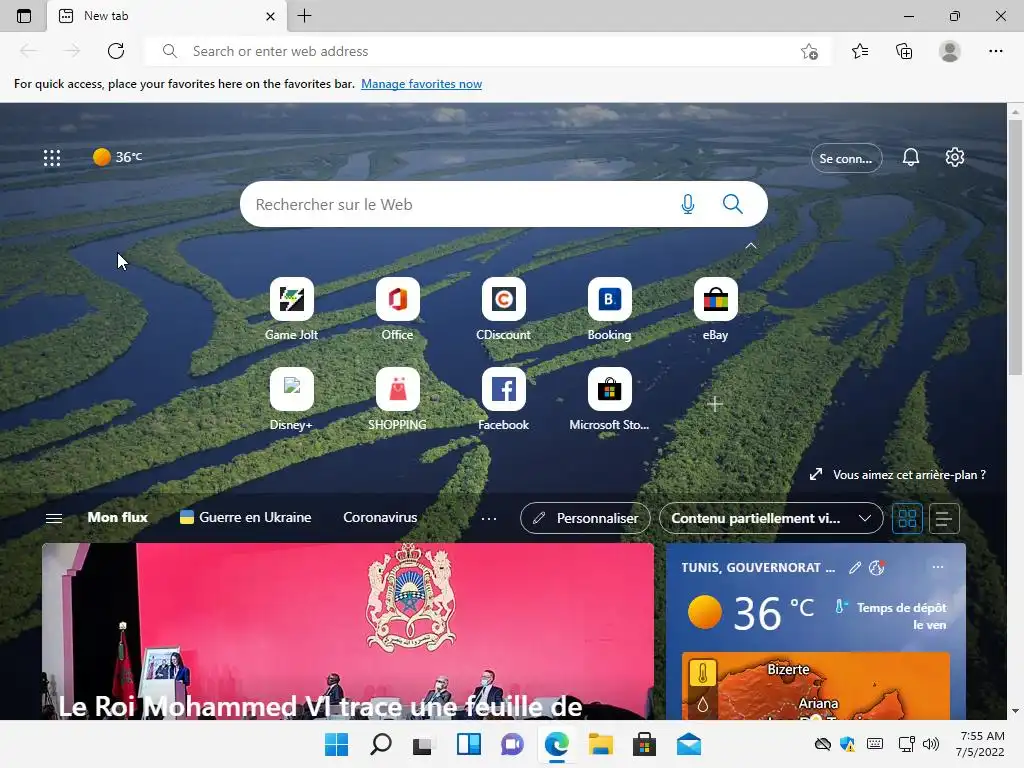Open taskbar Search

pyautogui.click(x=381, y=744)
